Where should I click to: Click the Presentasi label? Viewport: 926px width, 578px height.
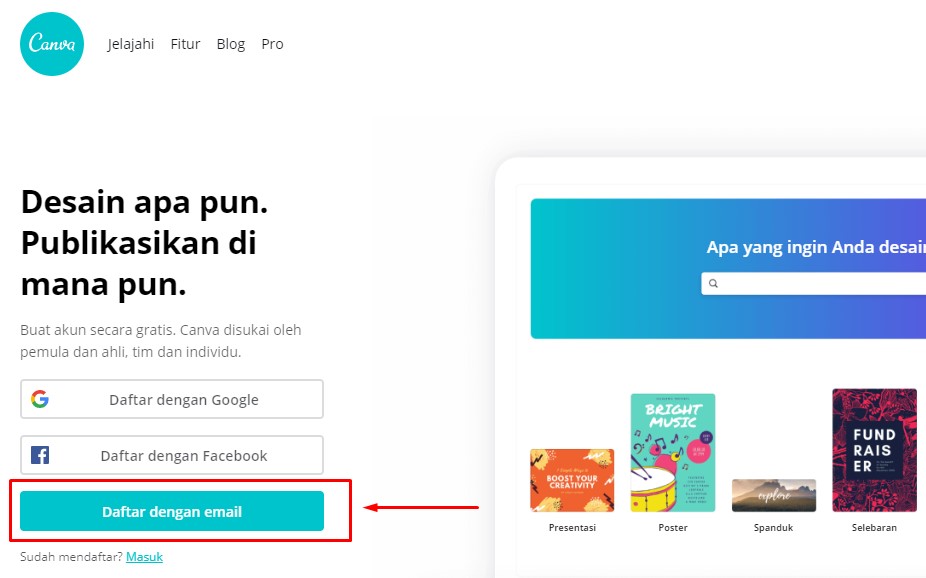[x=572, y=527]
